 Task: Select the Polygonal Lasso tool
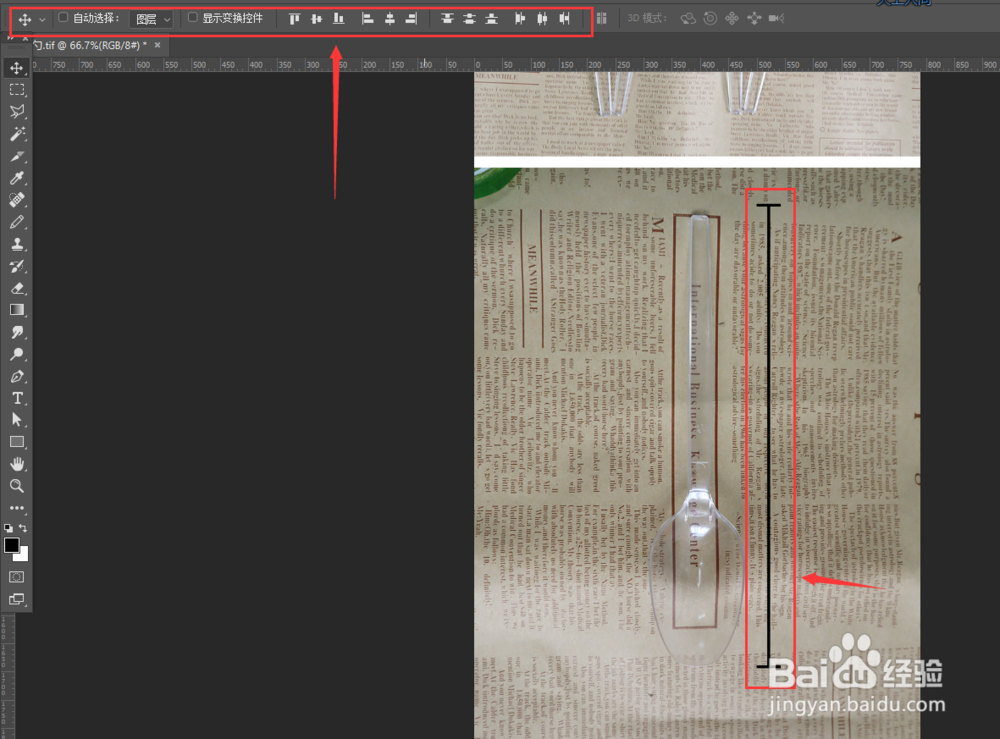click(17, 112)
